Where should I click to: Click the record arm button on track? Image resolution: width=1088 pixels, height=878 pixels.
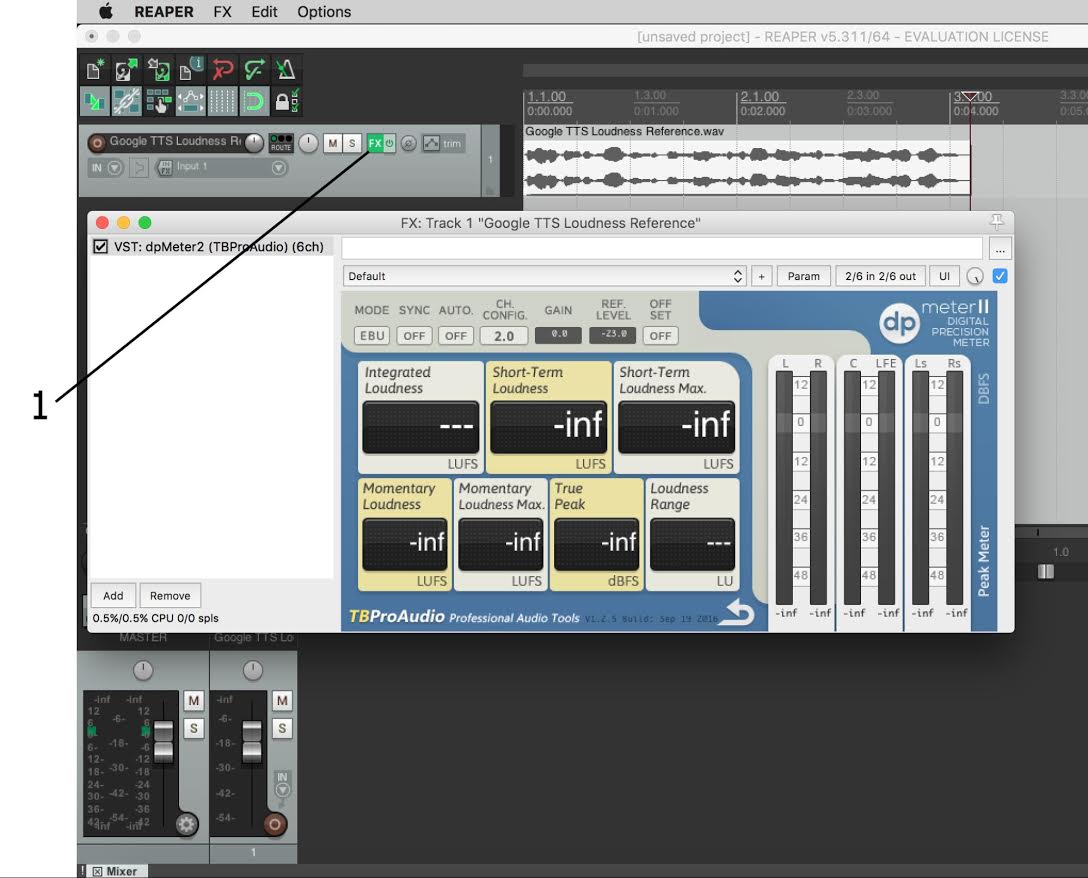(98, 143)
